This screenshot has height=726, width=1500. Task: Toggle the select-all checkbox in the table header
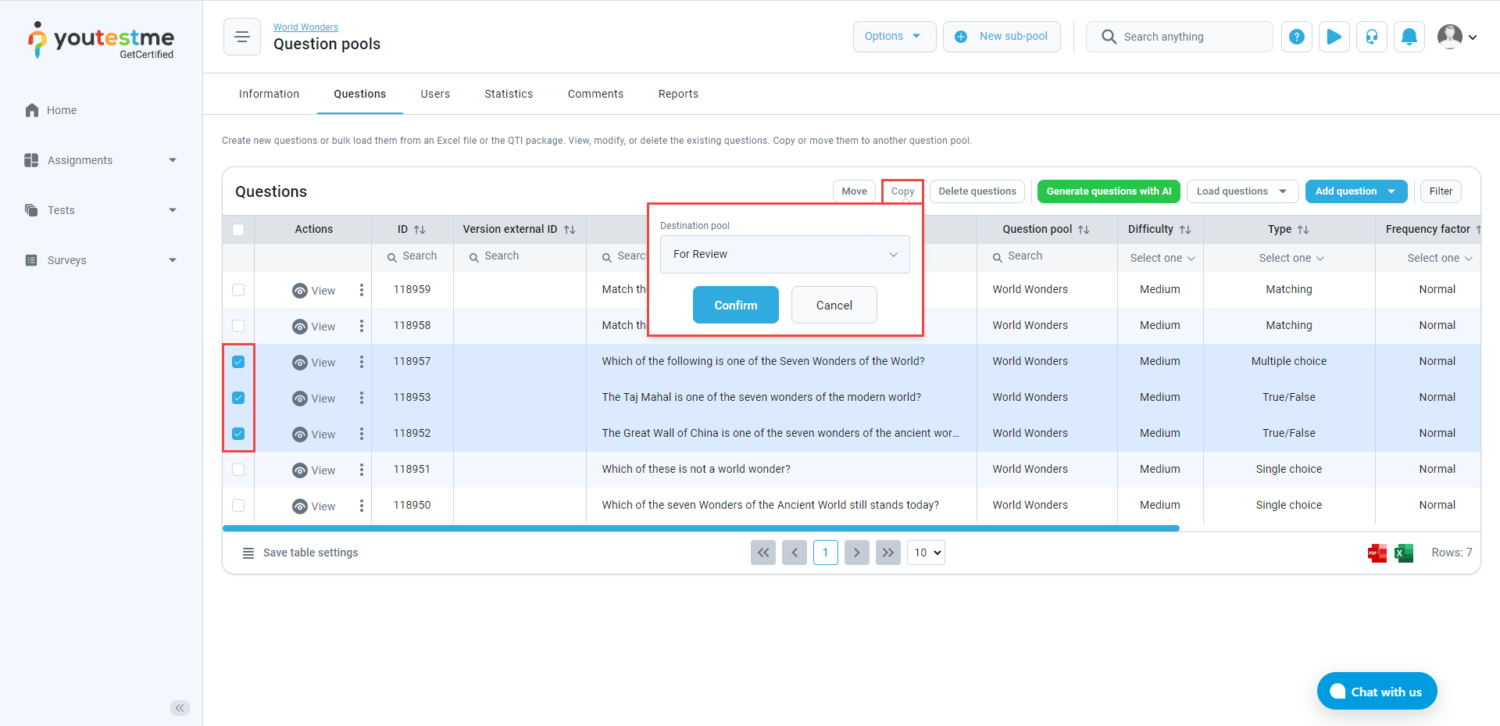coord(238,230)
